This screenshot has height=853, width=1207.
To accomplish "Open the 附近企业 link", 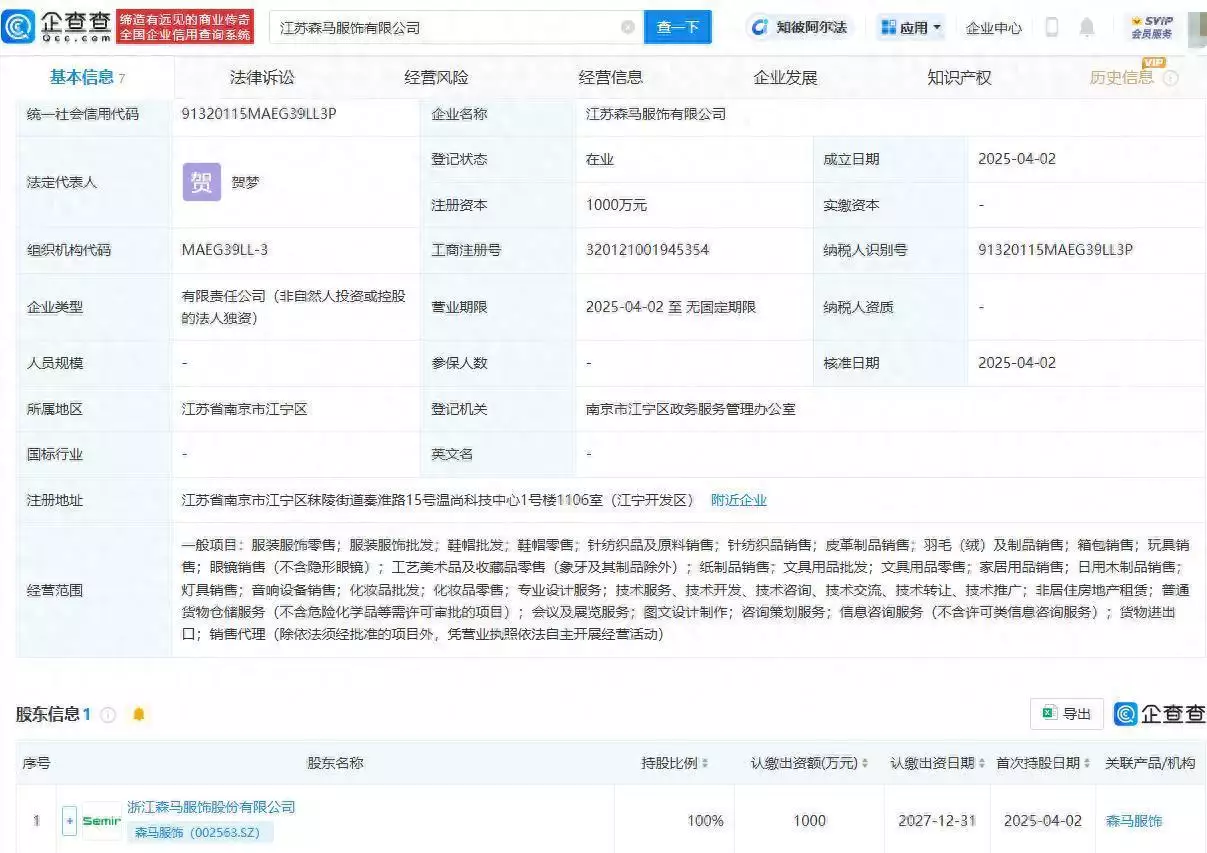I will tap(738, 500).
